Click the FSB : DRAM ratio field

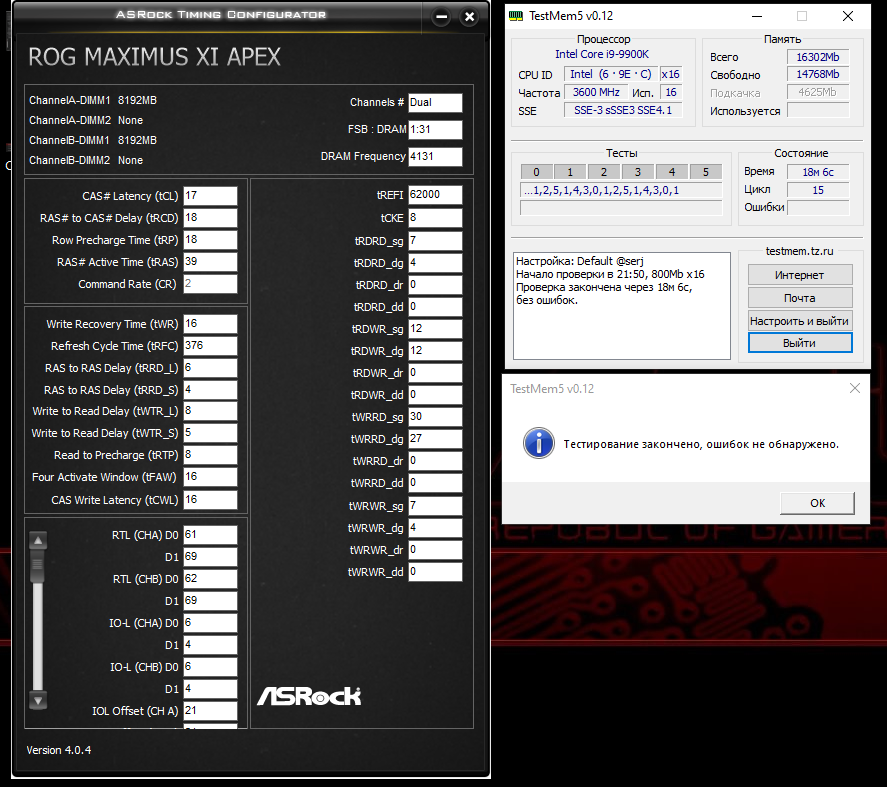point(435,130)
